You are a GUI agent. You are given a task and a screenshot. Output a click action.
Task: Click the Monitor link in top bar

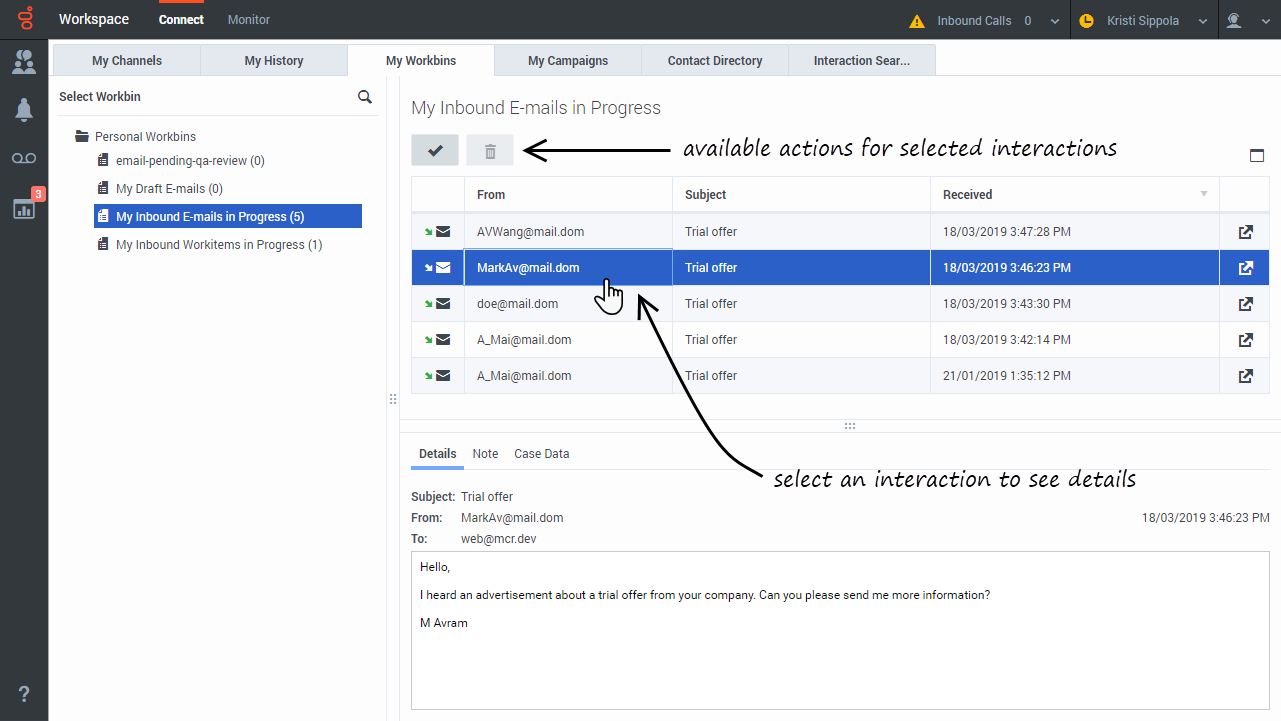[249, 20]
